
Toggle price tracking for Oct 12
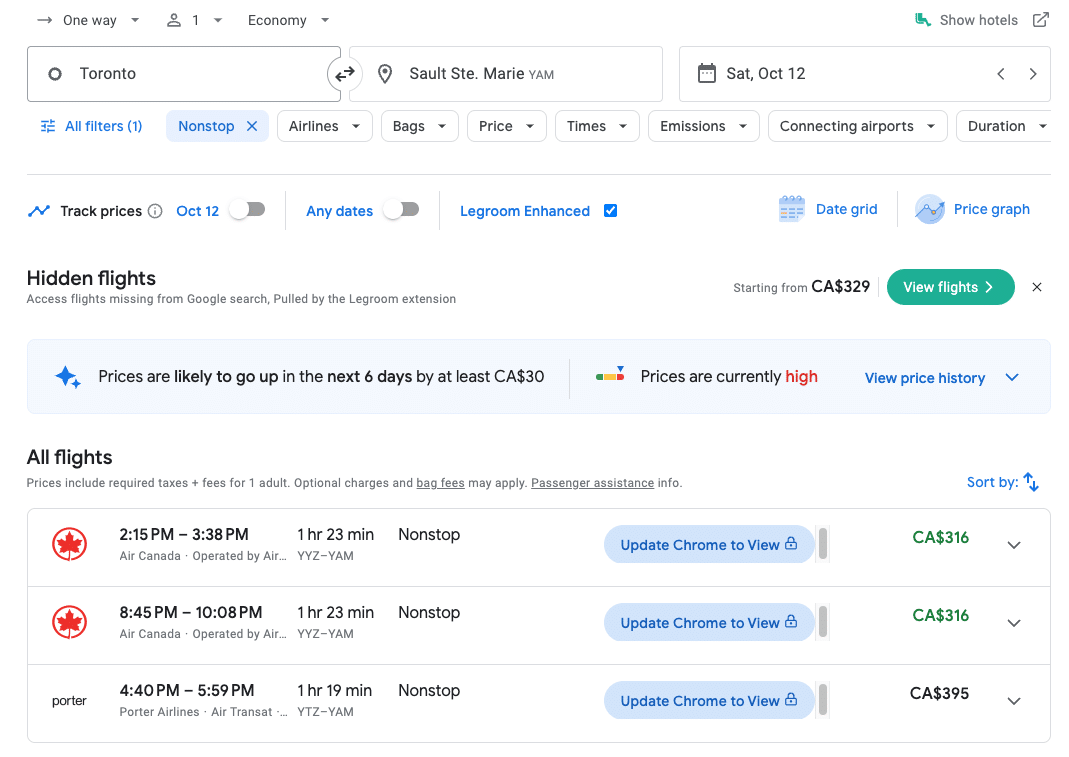point(247,210)
